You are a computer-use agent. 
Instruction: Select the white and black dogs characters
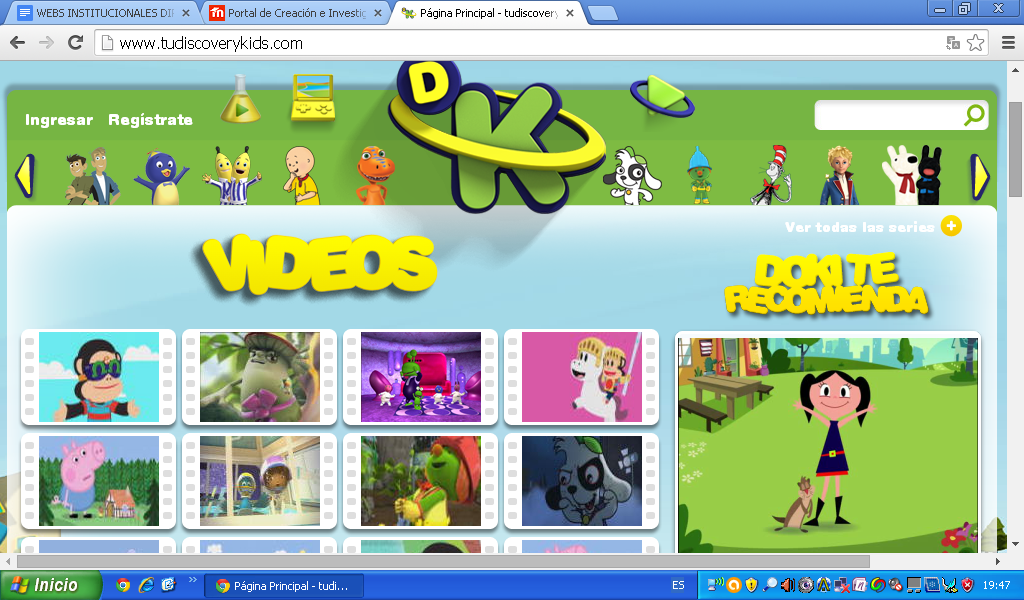click(912, 175)
